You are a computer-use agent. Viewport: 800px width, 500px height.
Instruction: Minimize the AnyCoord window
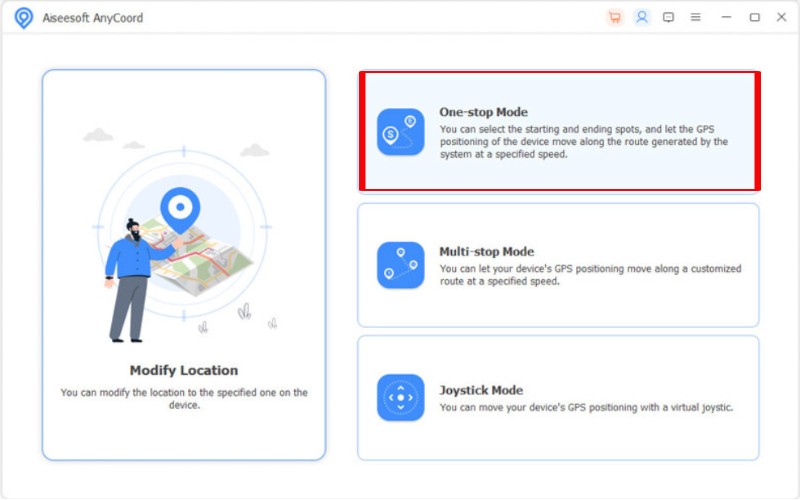(x=727, y=17)
